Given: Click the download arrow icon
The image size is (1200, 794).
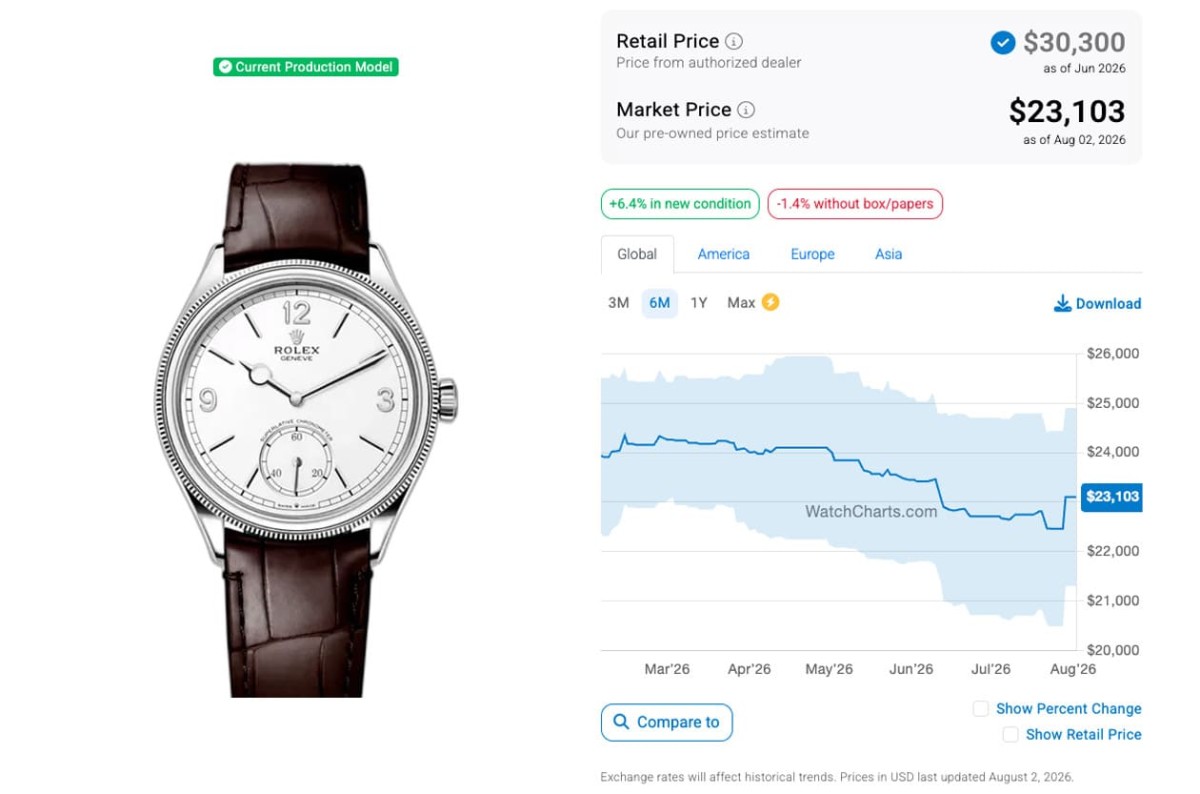Looking at the screenshot, I should tap(1062, 303).
